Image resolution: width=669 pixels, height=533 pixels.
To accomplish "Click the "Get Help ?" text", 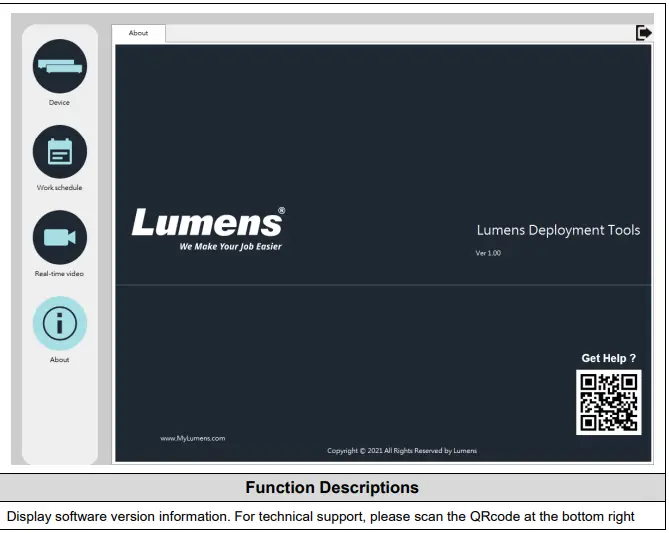I will (x=608, y=358).
